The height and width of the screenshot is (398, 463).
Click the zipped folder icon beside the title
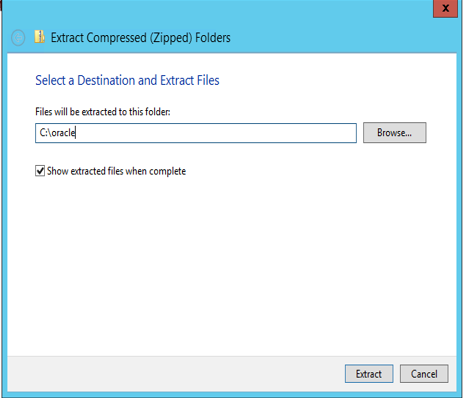click(x=40, y=37)
